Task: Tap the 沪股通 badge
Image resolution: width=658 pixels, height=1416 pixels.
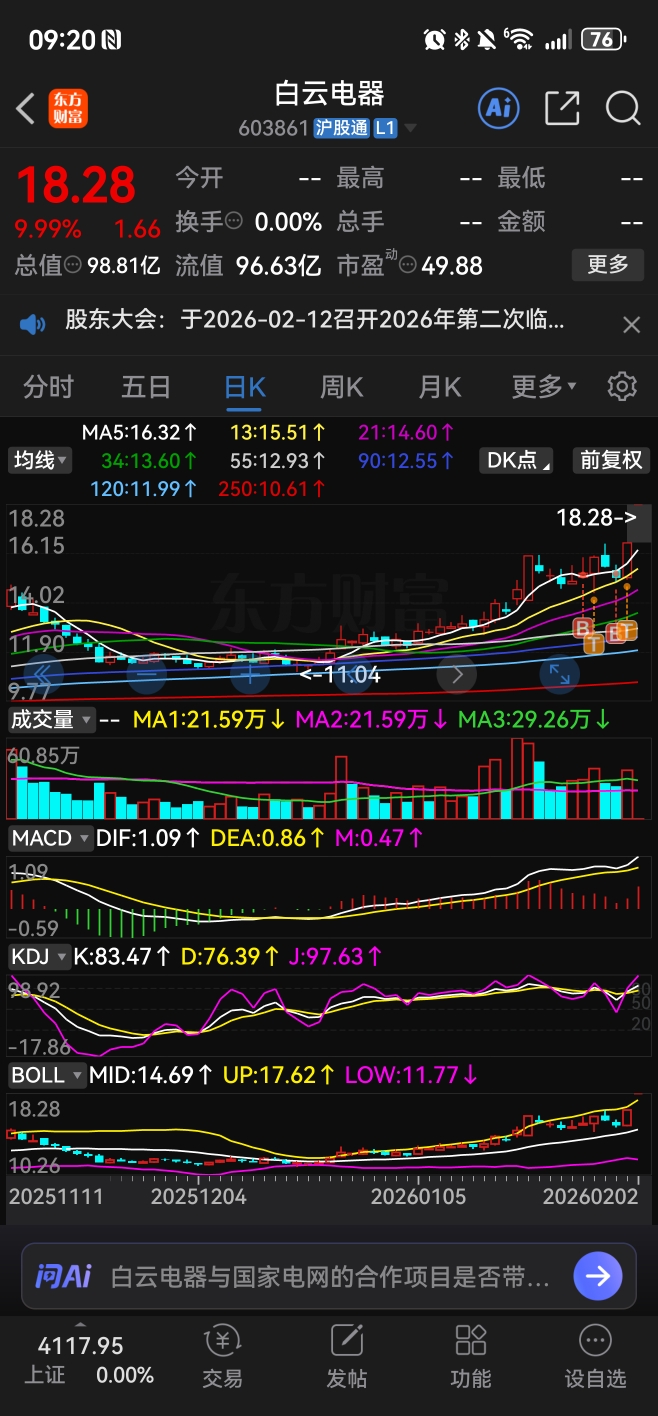Action: pyautogui.click(x=342, y=128)
